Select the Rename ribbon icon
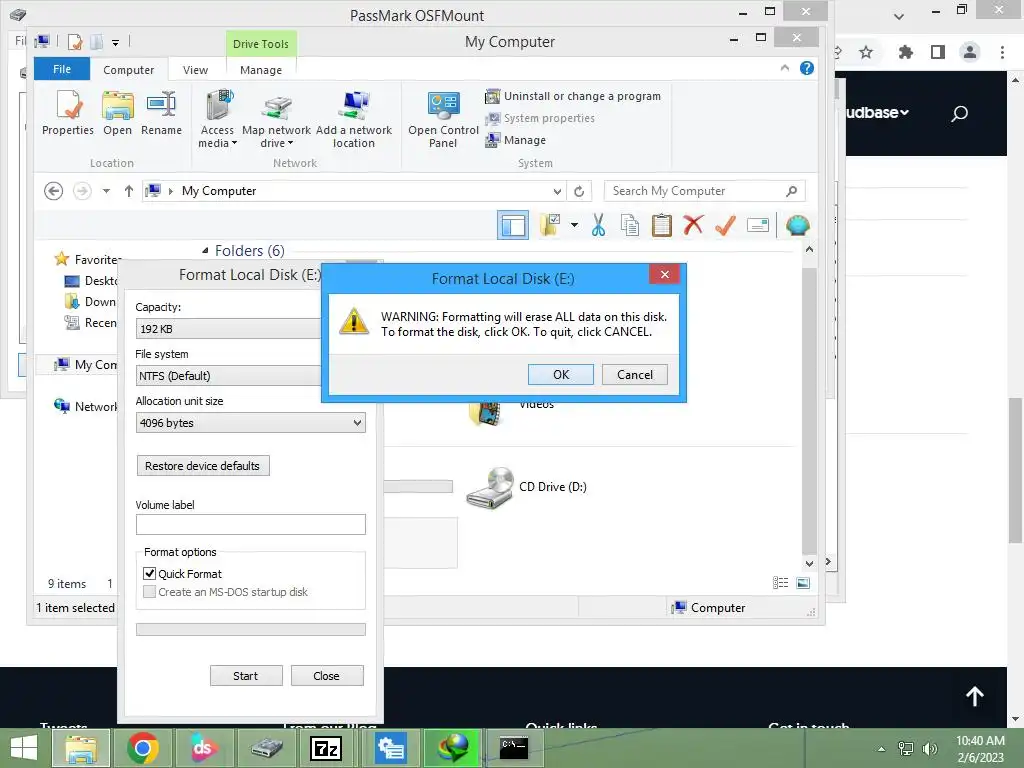The height and width of the screenshot is (768, 1024). click(161, 112)
